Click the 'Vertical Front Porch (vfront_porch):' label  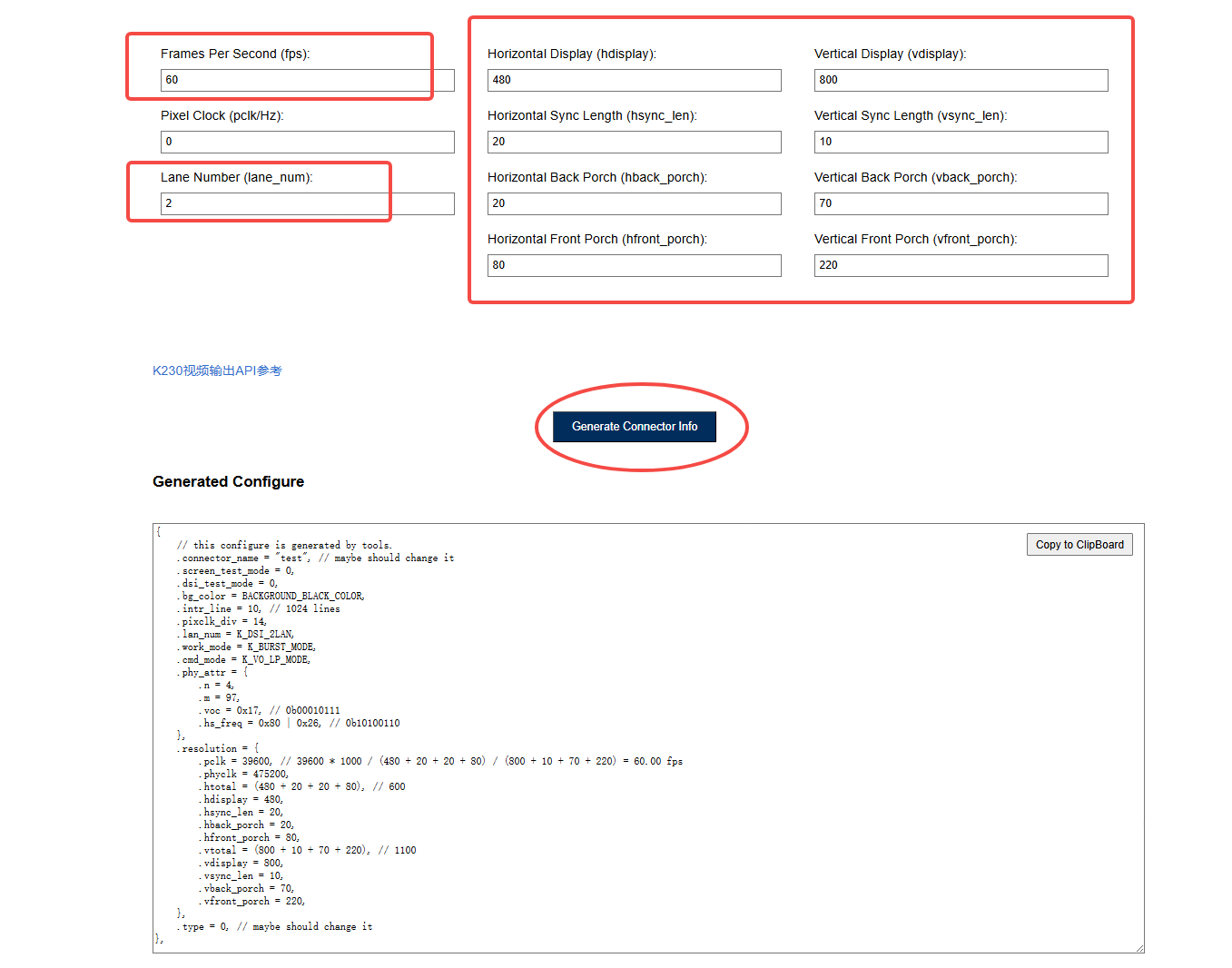tap(916, 239)
